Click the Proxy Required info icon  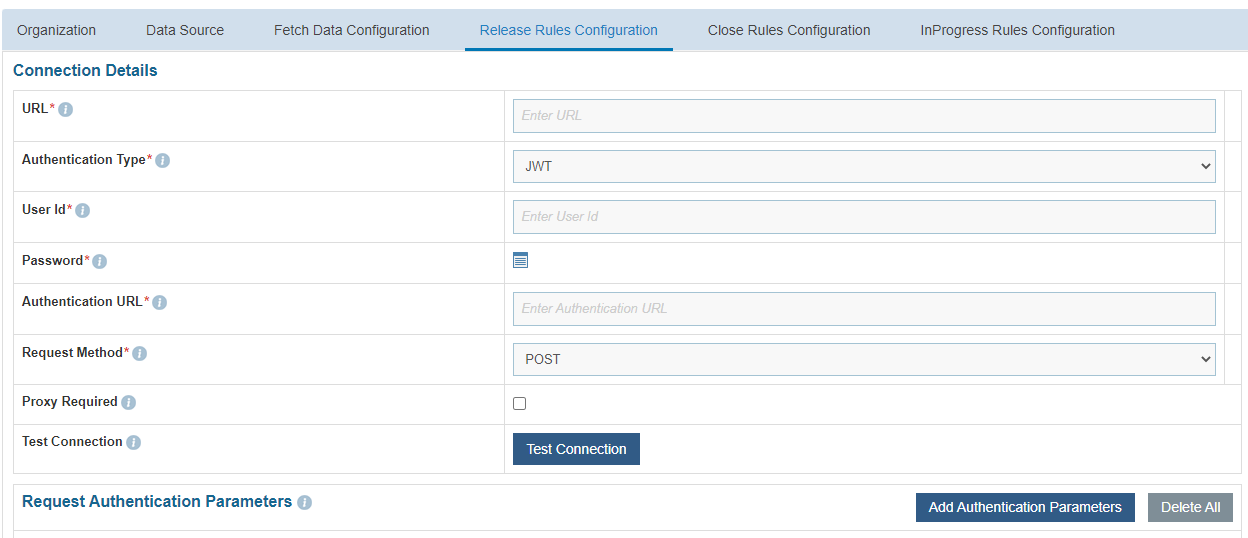129,402
